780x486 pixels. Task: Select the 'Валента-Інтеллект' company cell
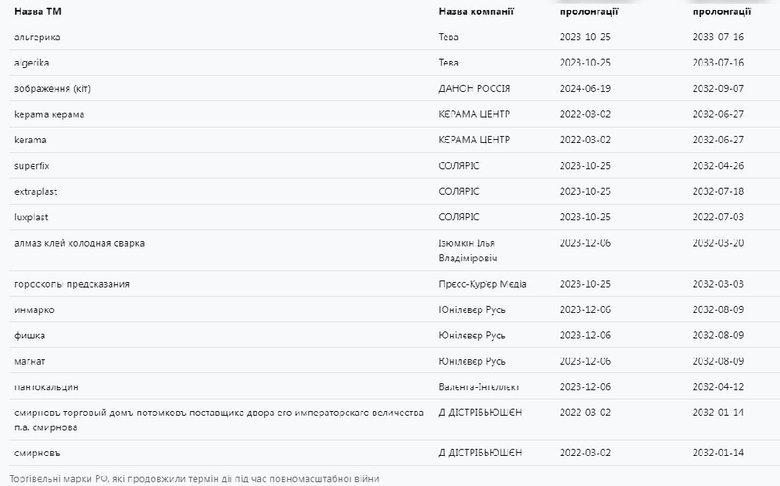[479, 387]
